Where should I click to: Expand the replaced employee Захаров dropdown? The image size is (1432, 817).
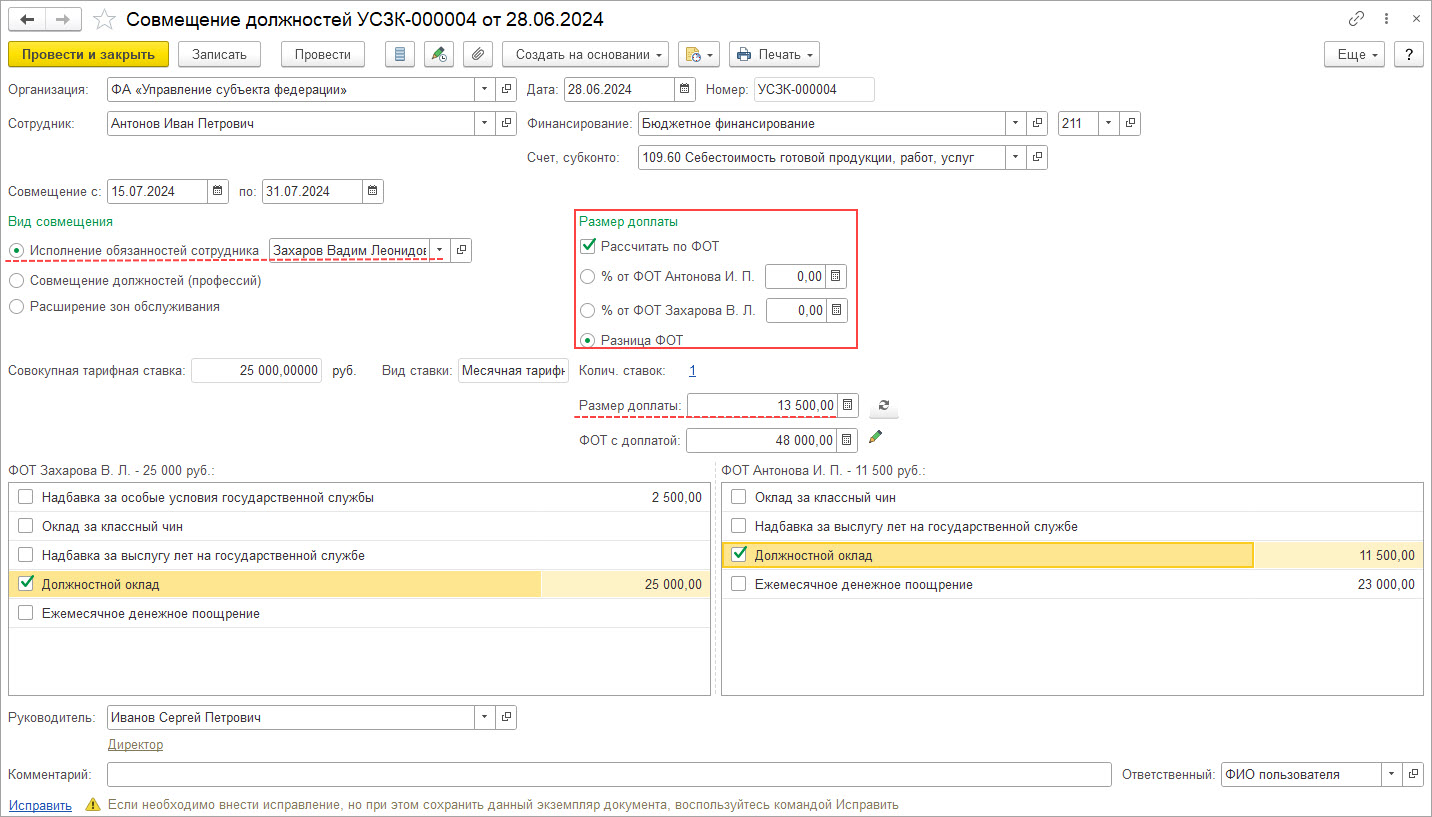click(x=440, y=250)
